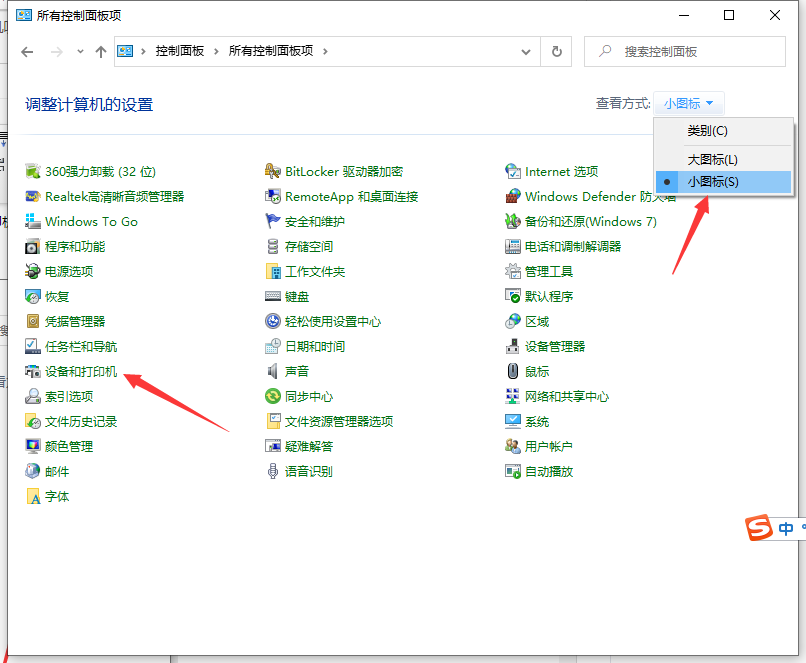Click the Sogou input method S icon
This screenshot has width=806, height=663.
(x=761, y=528)
